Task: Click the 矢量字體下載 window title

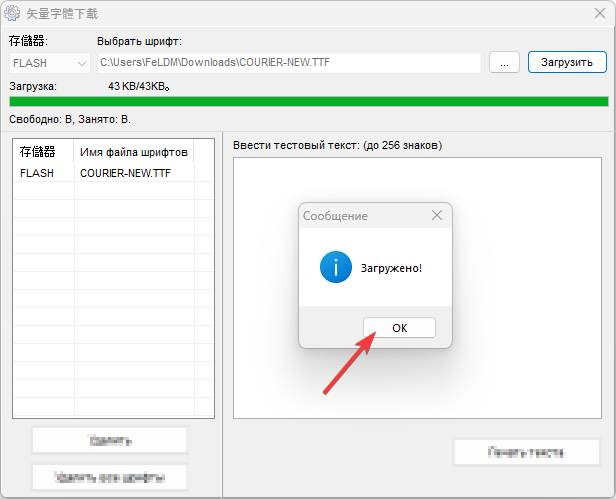Action: (x=62, y=14)
